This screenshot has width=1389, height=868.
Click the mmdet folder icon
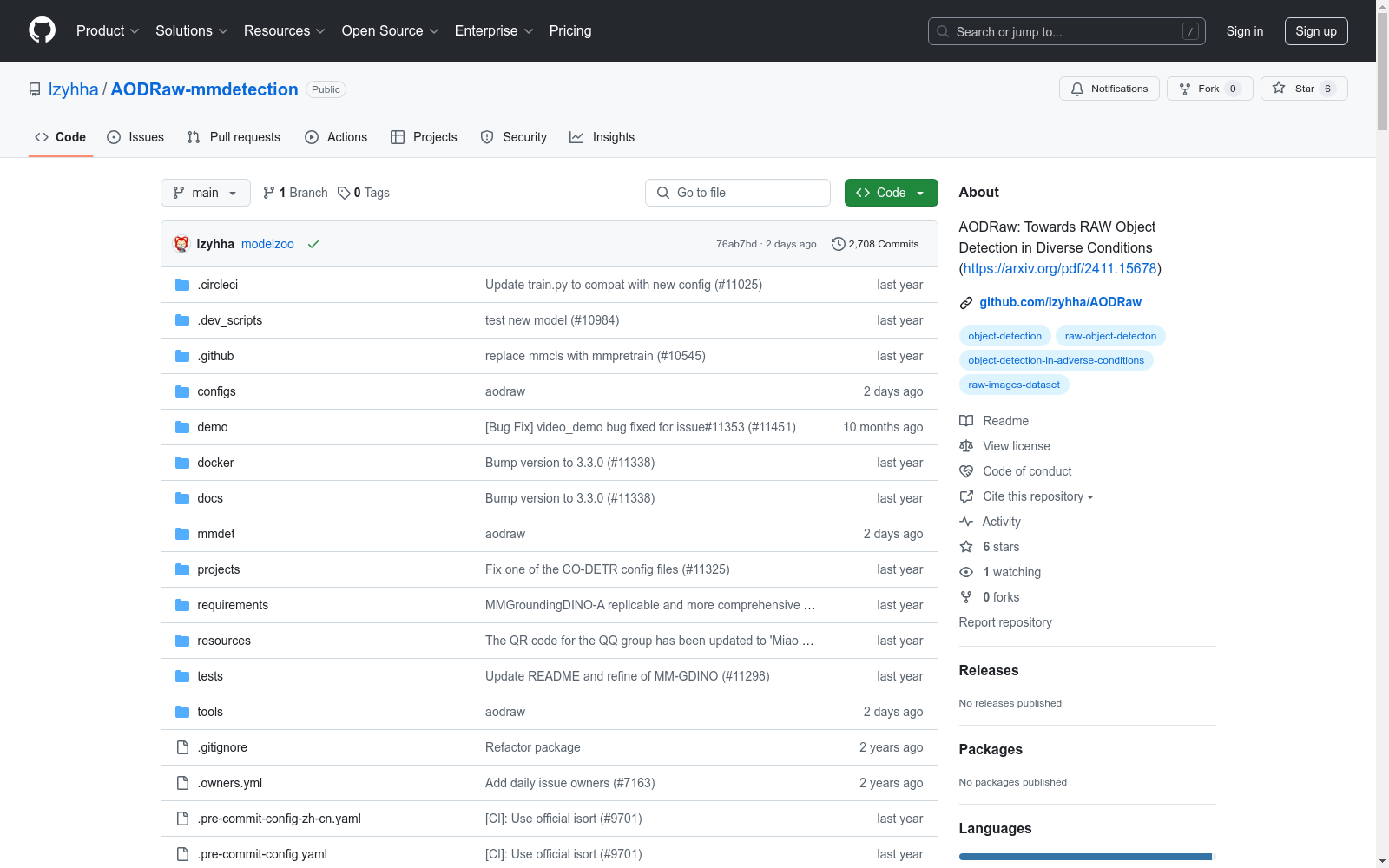tap(182, 534)
